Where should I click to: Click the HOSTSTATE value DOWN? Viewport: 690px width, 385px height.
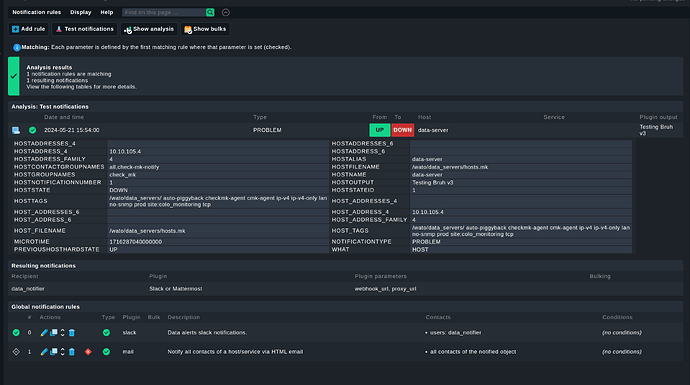(x=118, y=190)
